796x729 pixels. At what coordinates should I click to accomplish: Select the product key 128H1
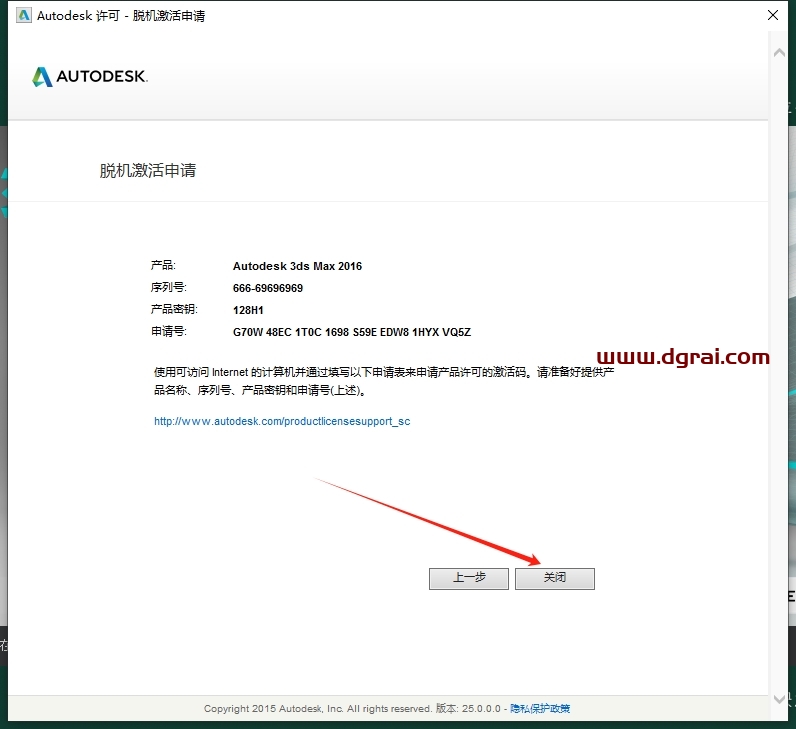[248, 310]
